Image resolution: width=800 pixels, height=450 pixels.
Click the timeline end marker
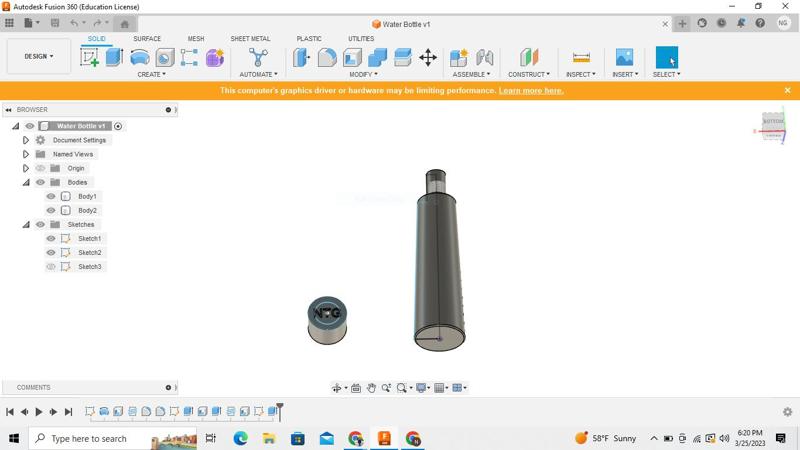pyautogui.click(x=280, y=411)
